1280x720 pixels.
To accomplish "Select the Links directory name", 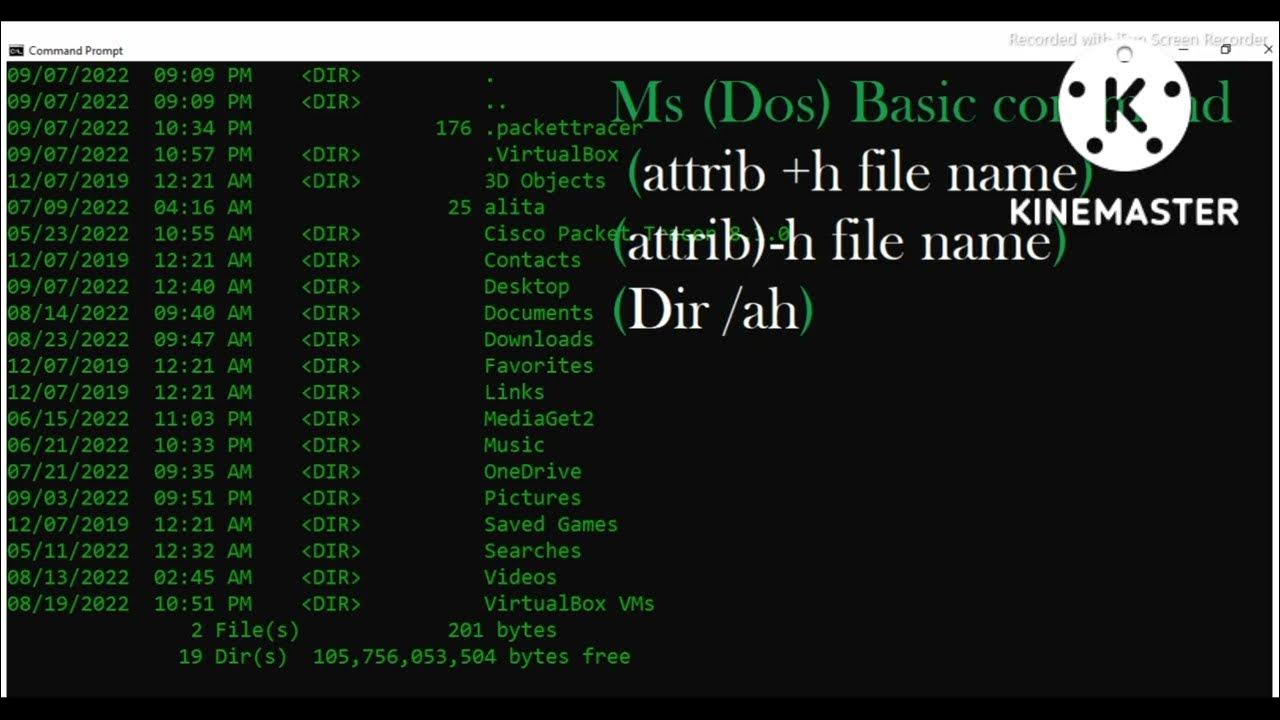I will point(514,392).
